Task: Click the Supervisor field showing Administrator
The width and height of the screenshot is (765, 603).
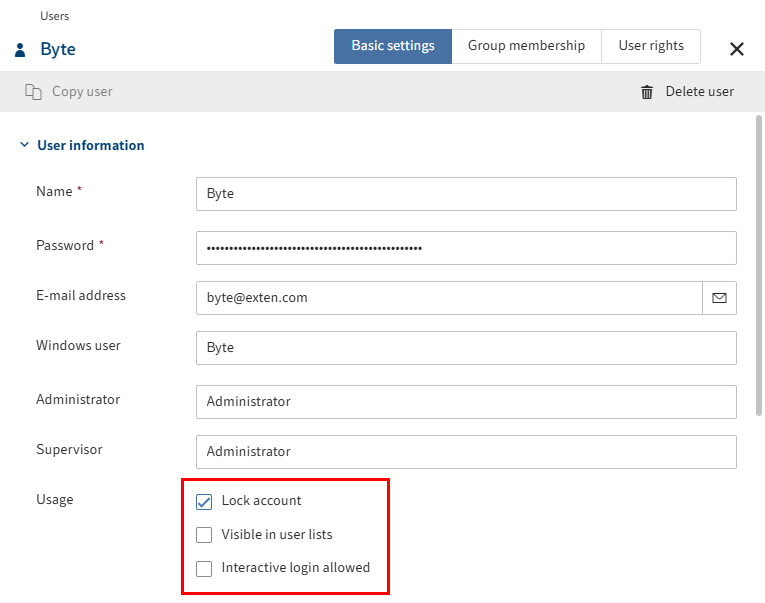Action: tap(466, 452)
